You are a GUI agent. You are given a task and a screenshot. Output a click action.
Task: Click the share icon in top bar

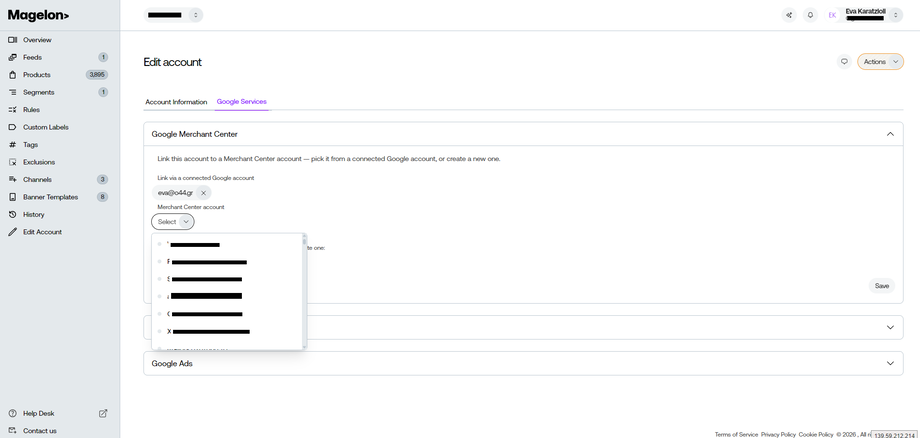[x=789, y=15]
